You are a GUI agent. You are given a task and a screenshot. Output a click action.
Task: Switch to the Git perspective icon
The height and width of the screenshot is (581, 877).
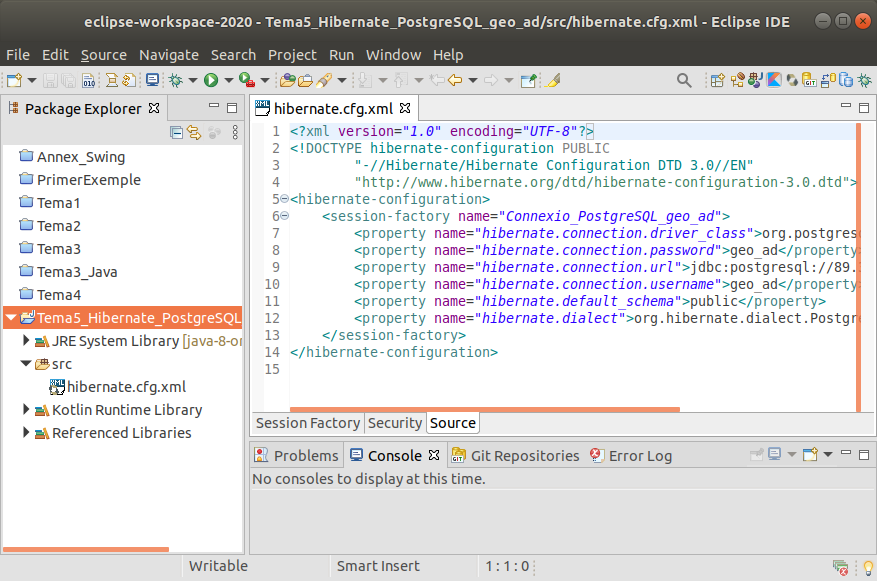click(809, 81)
